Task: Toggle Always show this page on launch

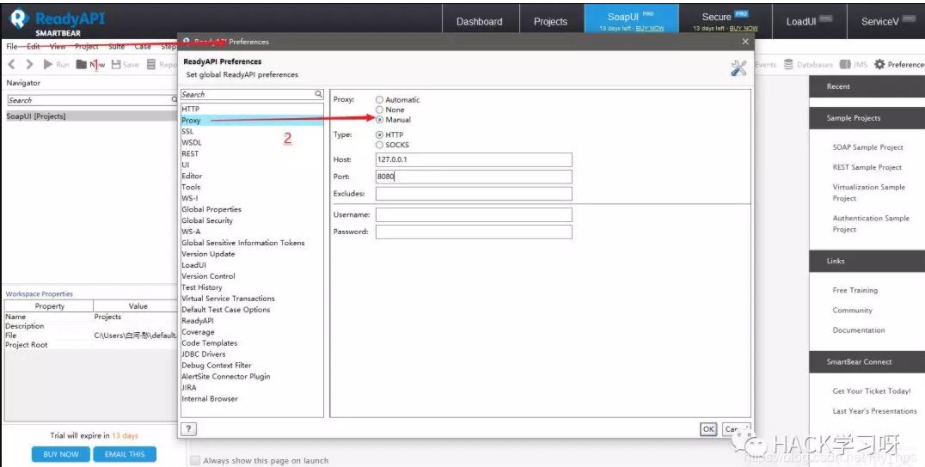Action: [195, 461]
